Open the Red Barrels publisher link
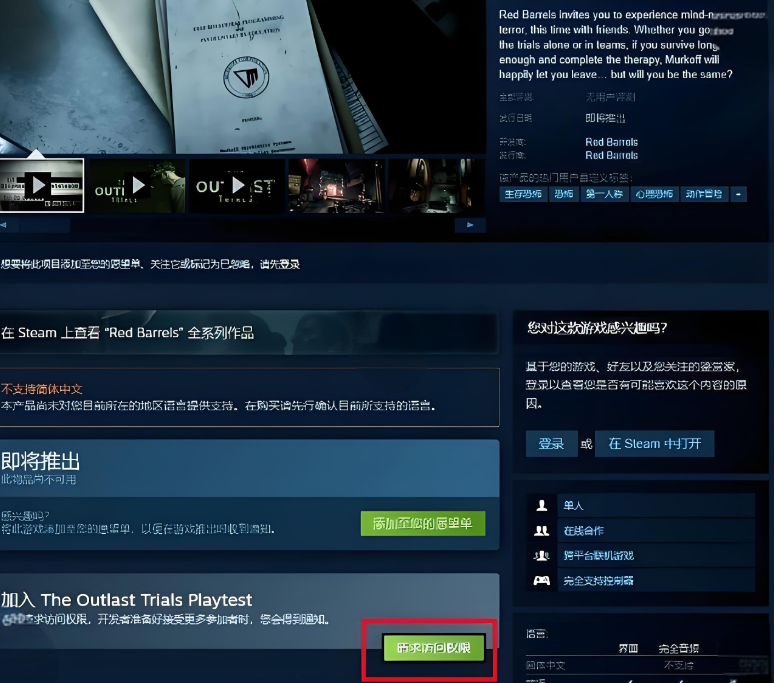The image size is (774, 683). point(611,155)
